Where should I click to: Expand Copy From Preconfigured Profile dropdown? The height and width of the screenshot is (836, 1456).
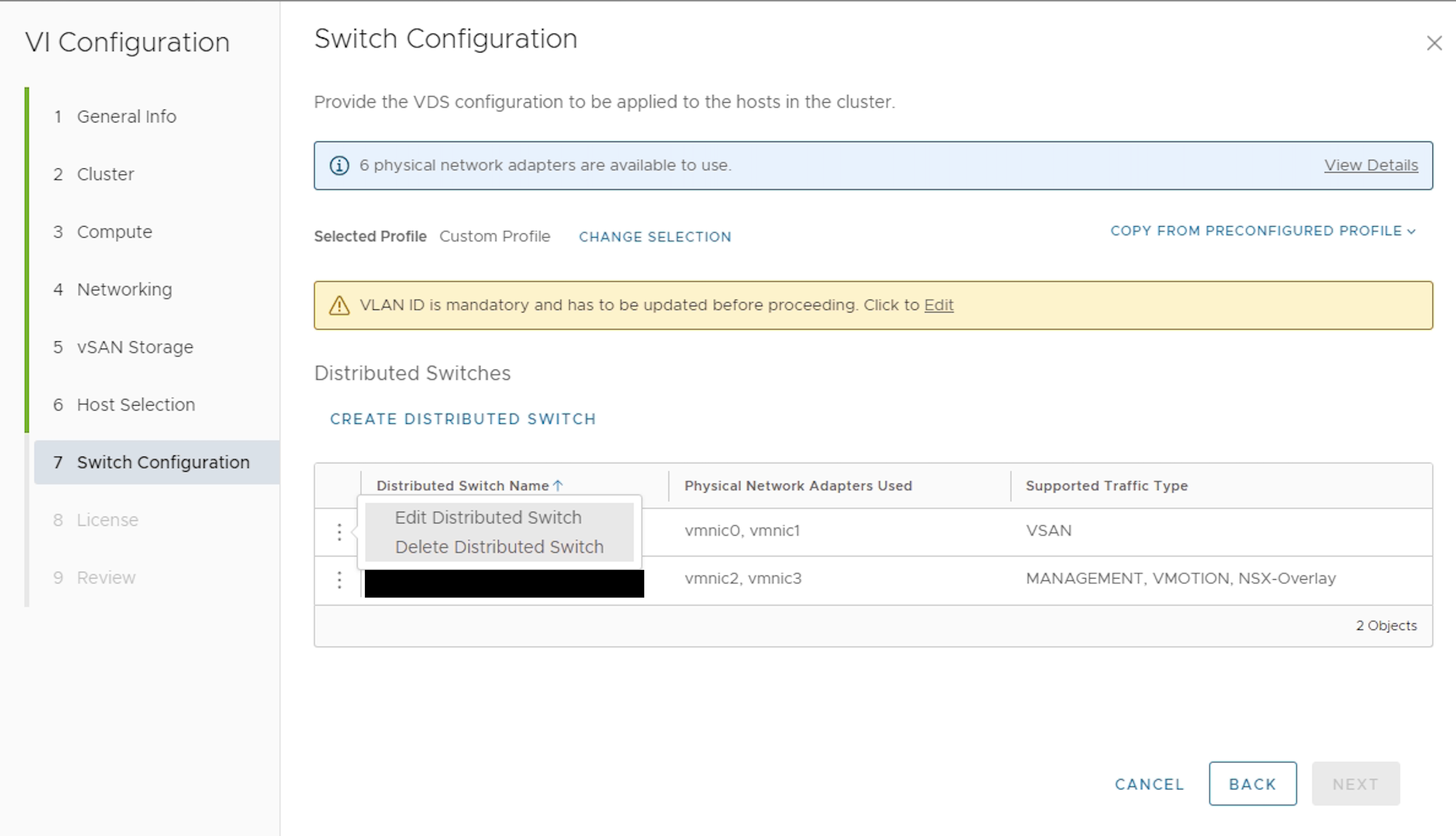[x=1262, y=231]
